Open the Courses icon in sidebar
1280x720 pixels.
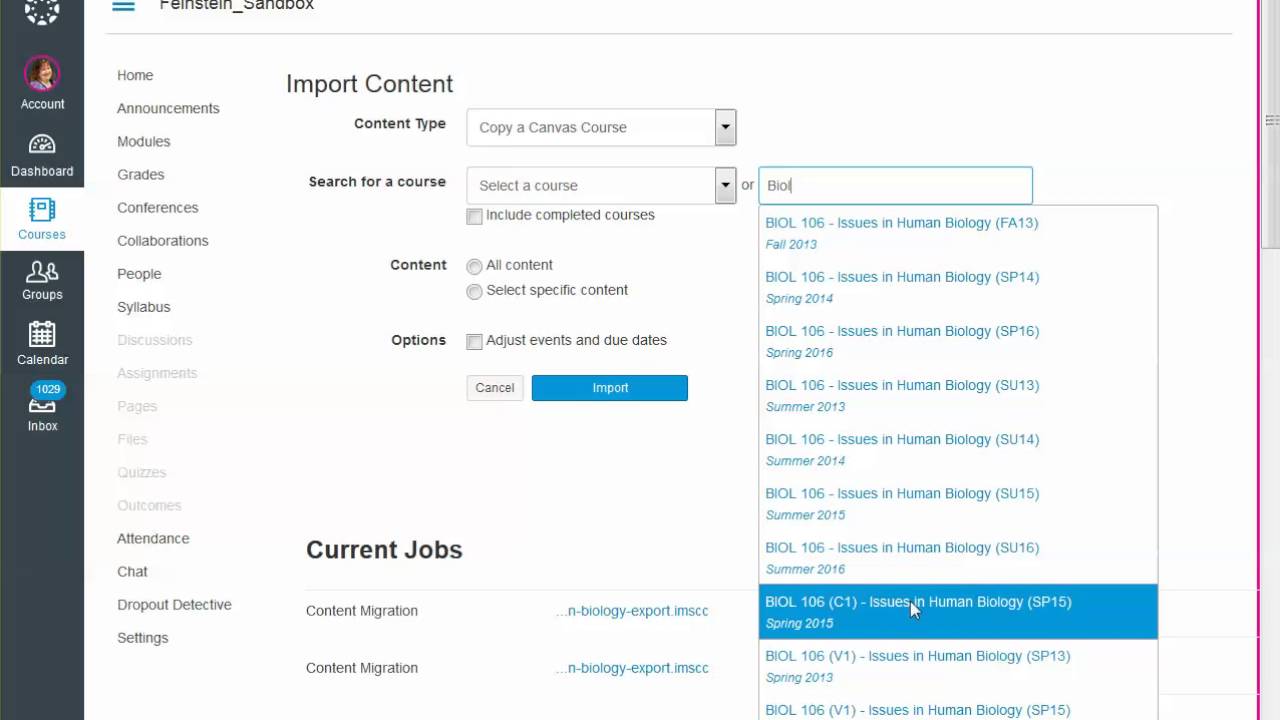42,210
